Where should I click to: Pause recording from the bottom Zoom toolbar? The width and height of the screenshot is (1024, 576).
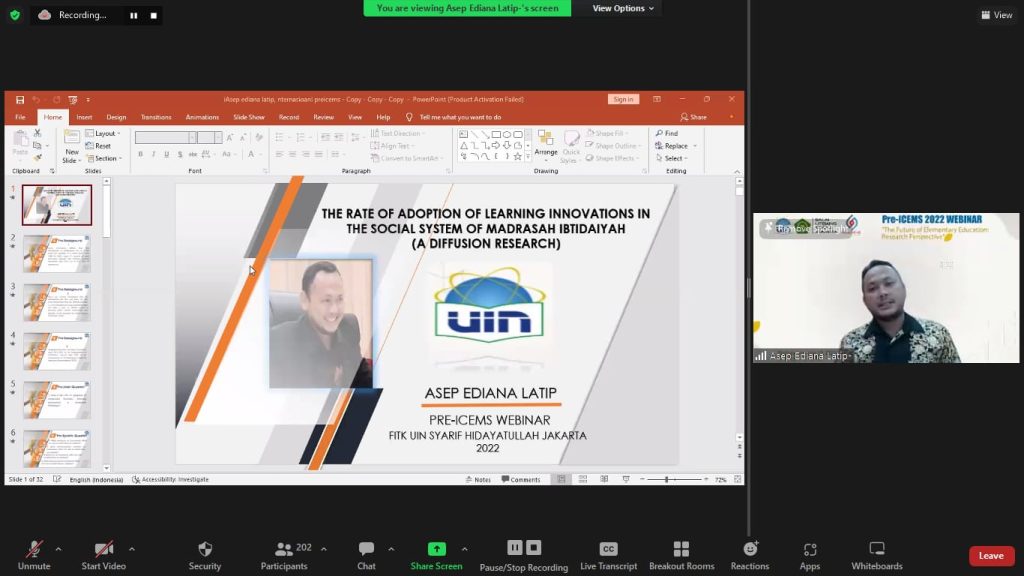click(x=515, y=547)
